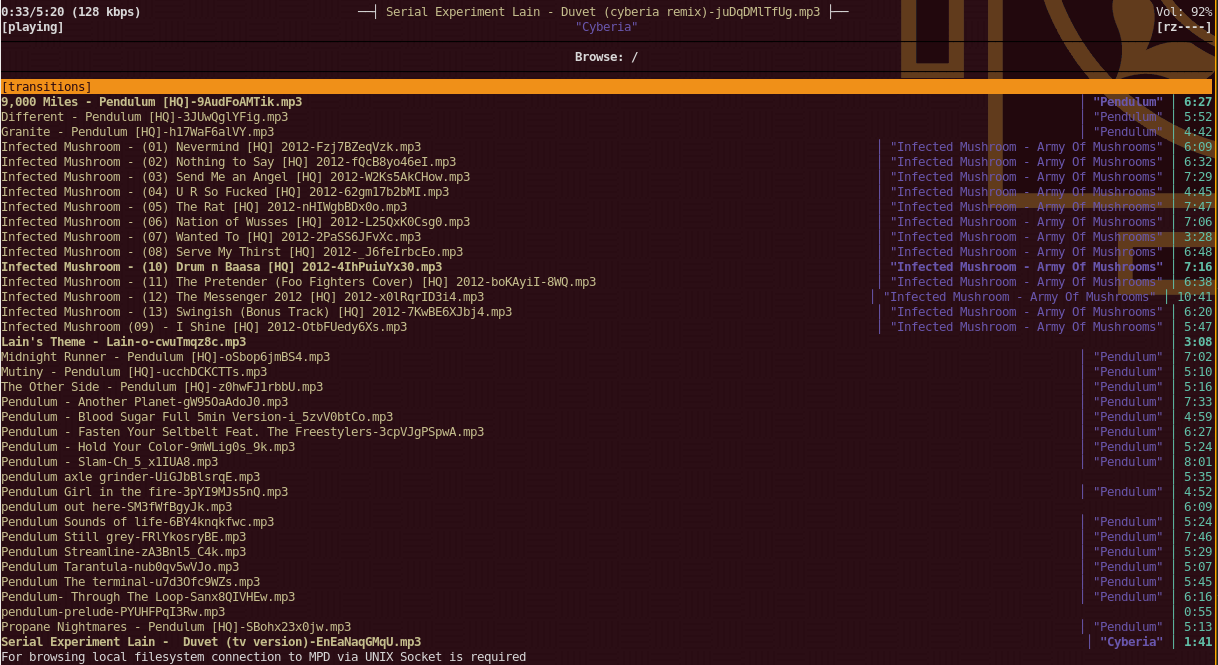
Task: Select 9,000 Miles - Pendulum track
Action: tap(607, 102)
